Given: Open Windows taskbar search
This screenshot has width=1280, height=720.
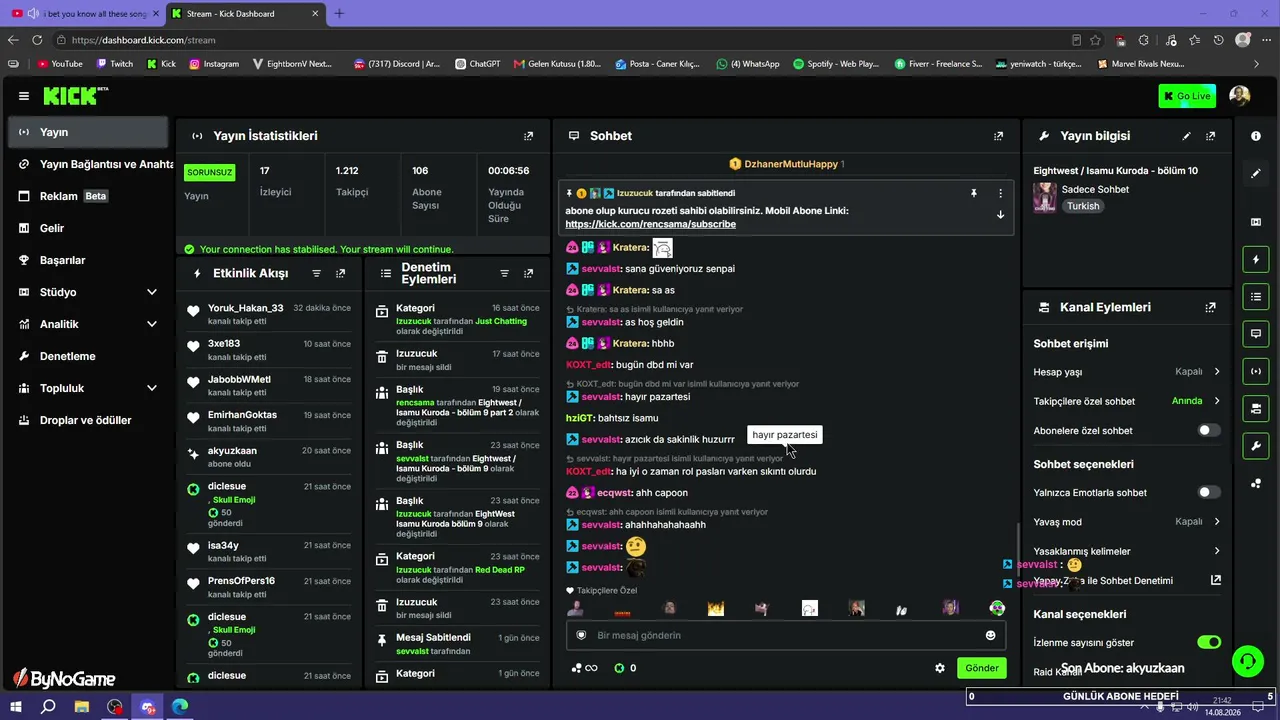Looking at the screenshot, I should point(48,707).
